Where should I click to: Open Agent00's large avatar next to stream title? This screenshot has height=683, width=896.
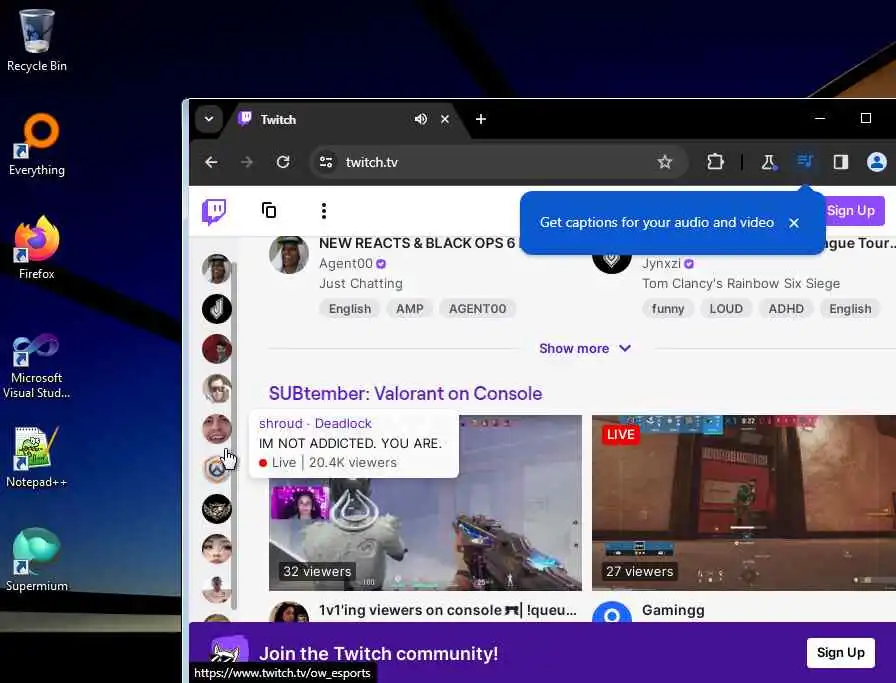tap(289, 254)
